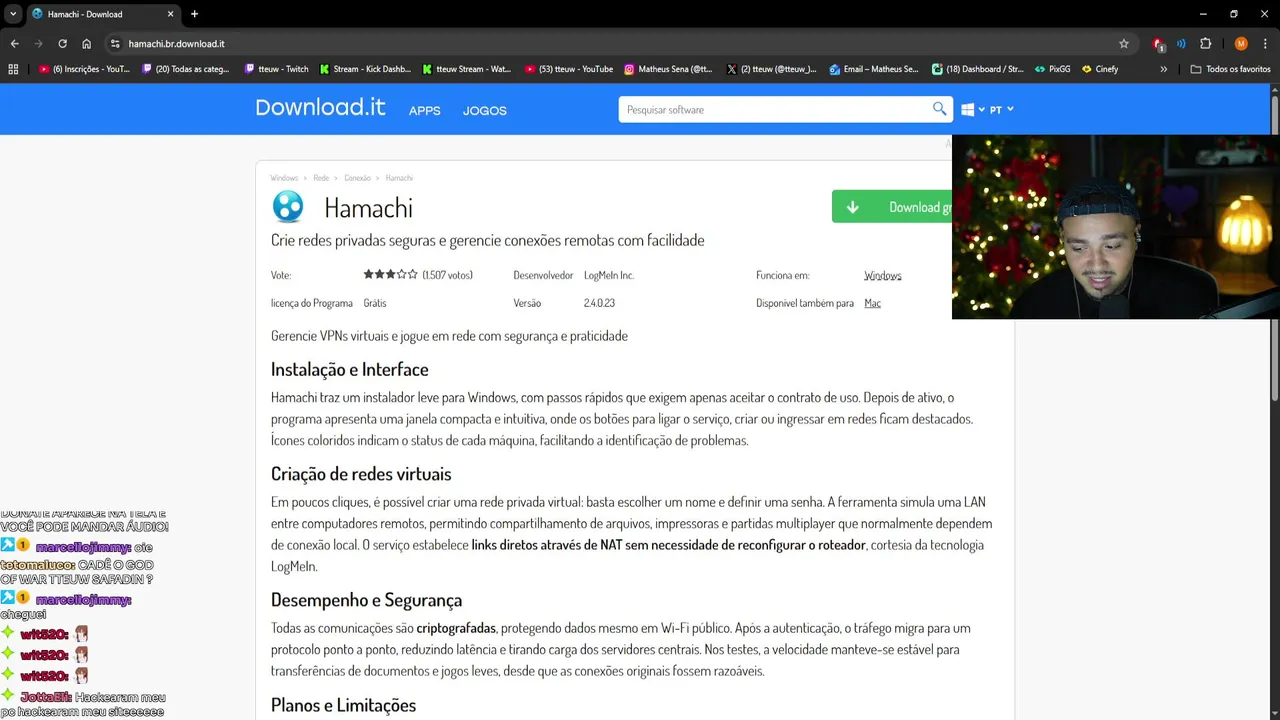
Task: Click the Planos e Limitações heading
Action: [343, 705]
